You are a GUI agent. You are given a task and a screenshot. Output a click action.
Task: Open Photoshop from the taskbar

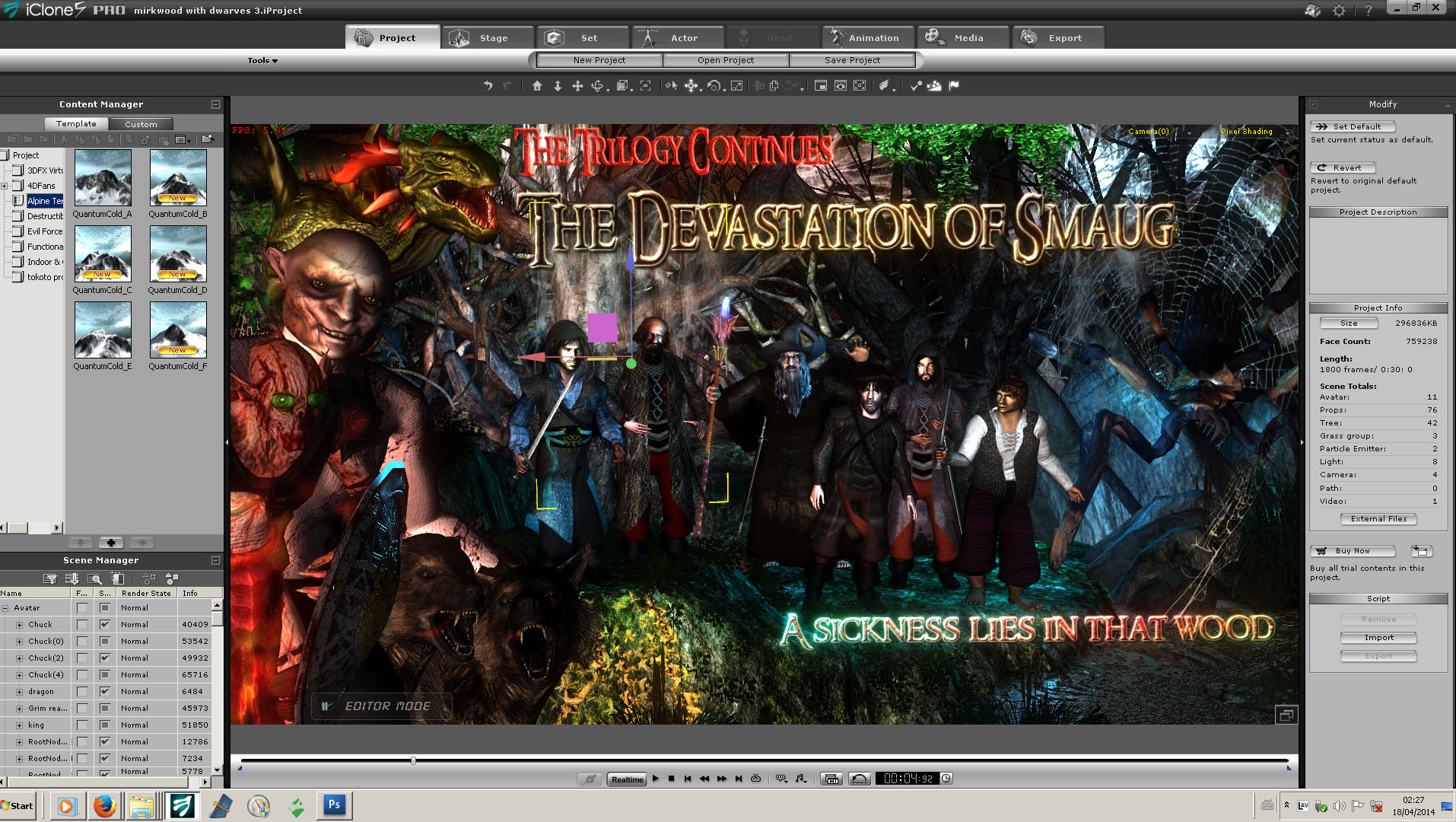(333, 805)
